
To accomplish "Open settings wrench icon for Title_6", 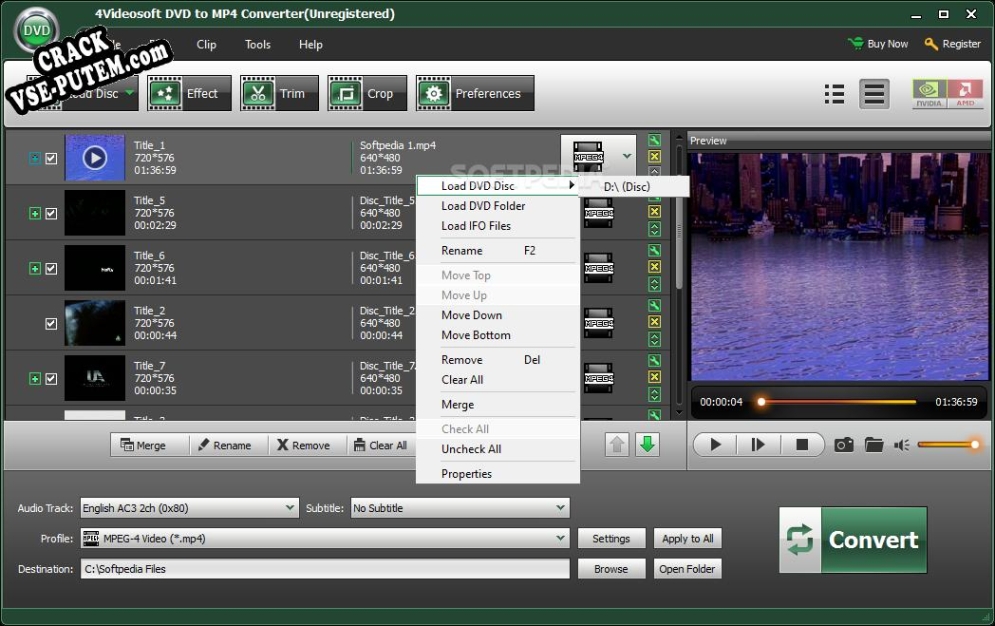I will 654,251.
